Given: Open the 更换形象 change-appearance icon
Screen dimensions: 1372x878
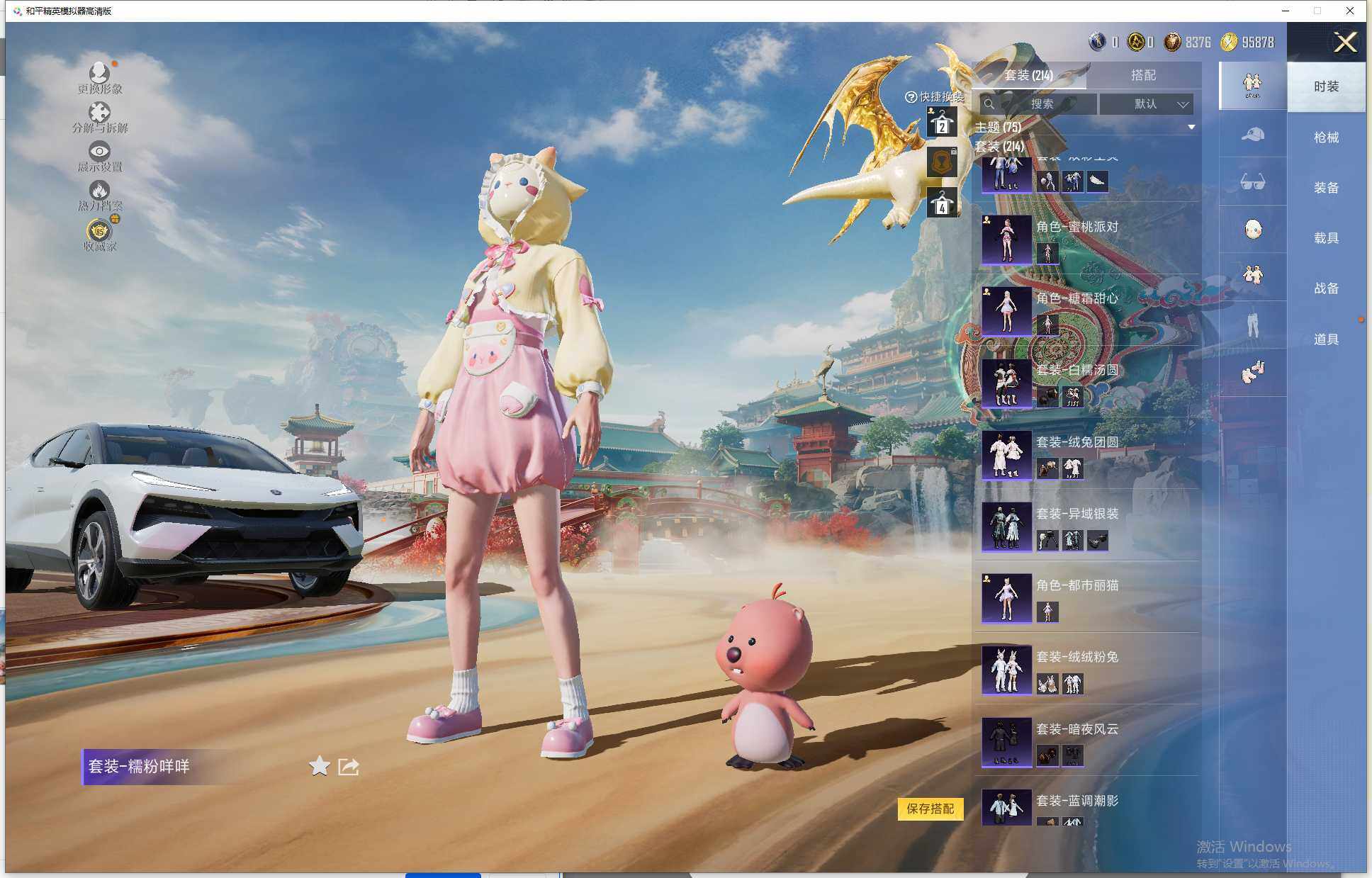Looking at the screenshot, I should point(99,73).
